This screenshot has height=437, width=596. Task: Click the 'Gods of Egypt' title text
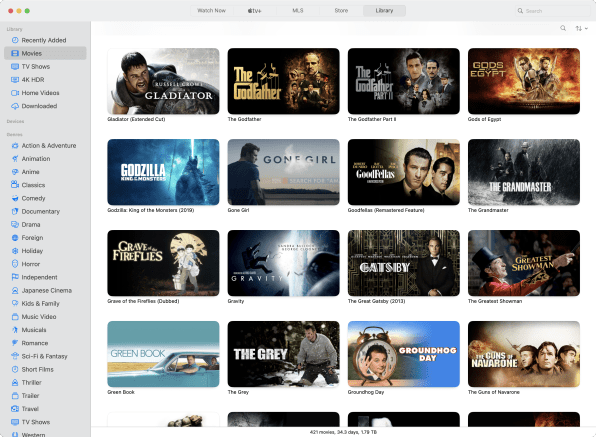pos(484,119)
